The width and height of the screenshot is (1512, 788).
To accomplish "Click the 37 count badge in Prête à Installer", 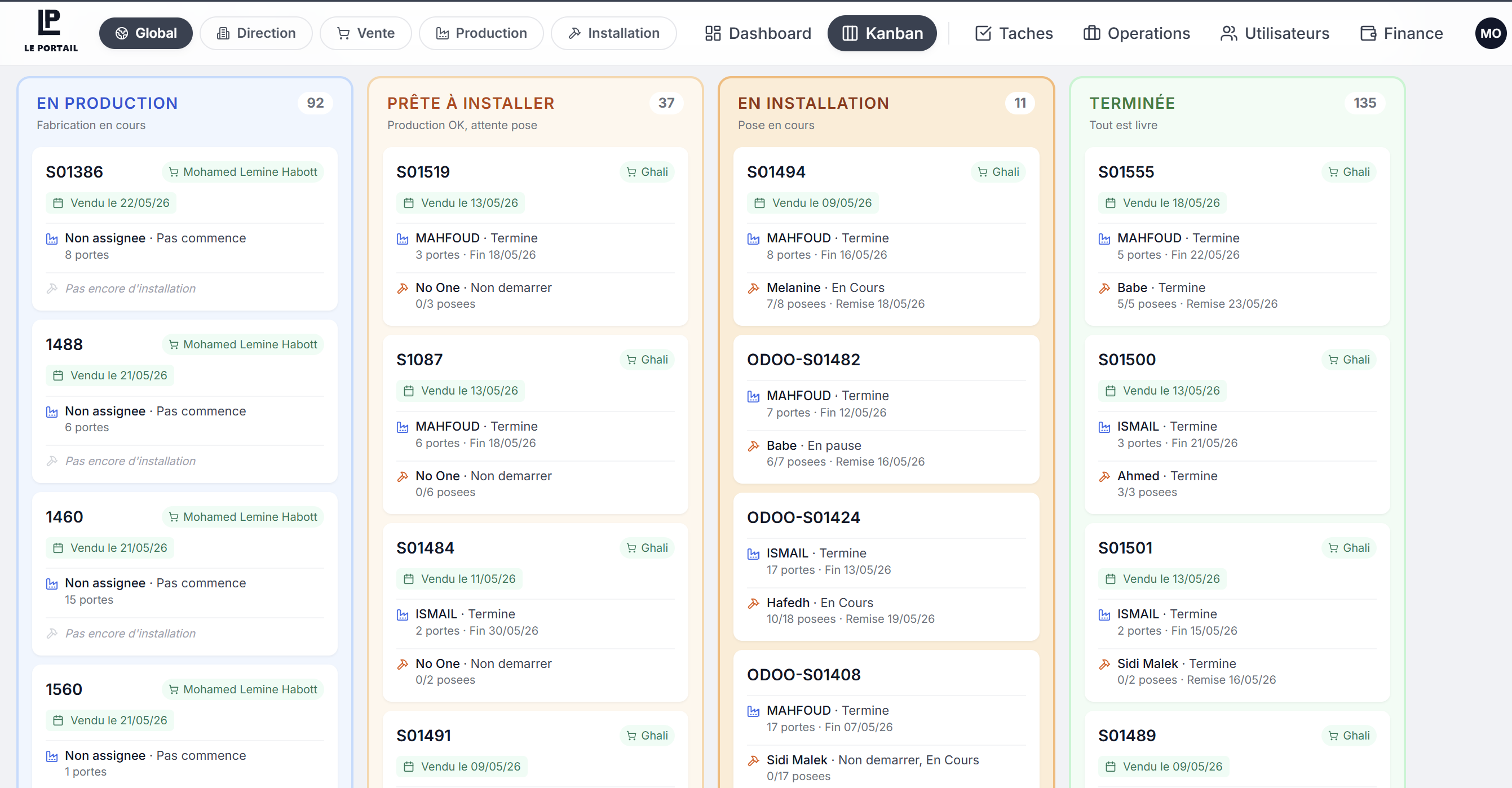I will (666, 103).
